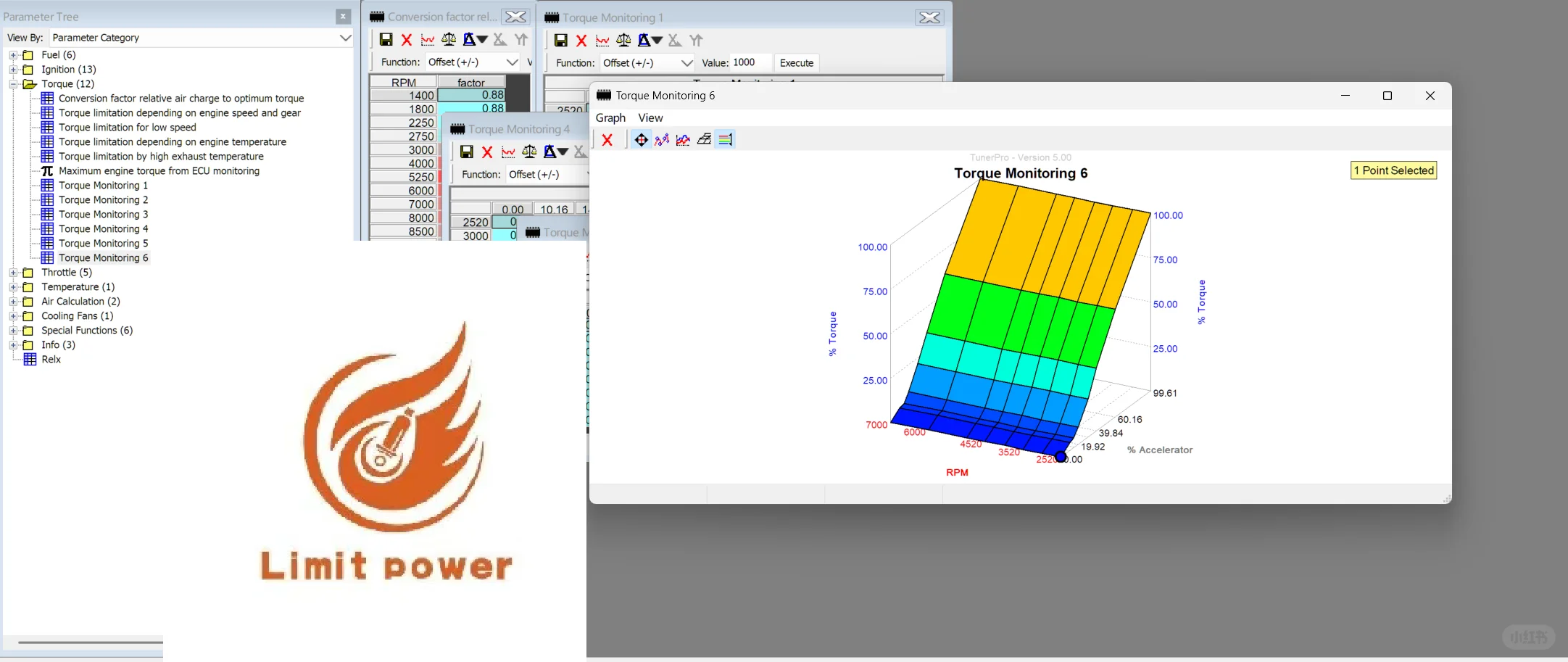
Task: Click the 2520 row header in Torque Monitoring 4
Action: 471,223
